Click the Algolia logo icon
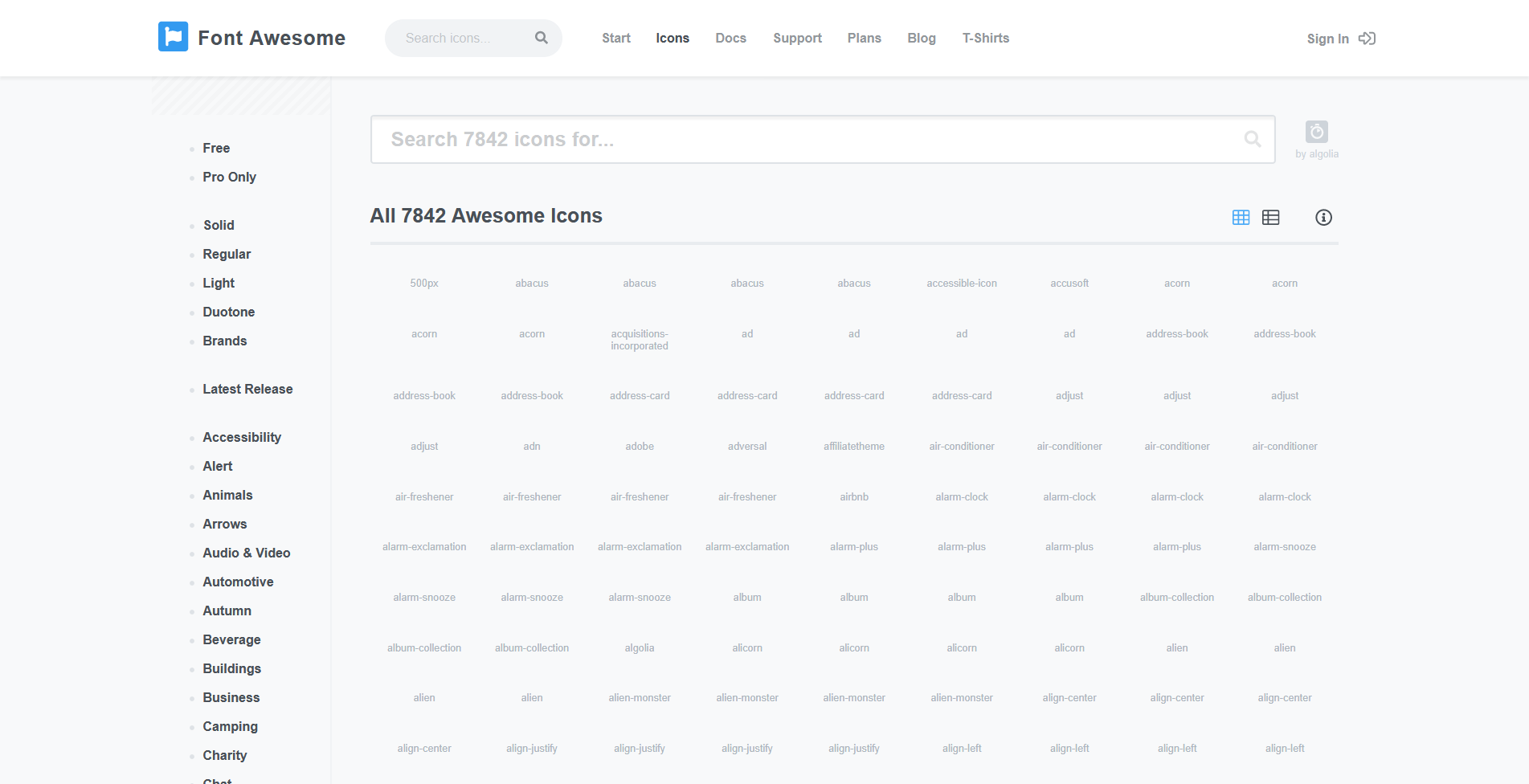Image resolution: width=1529 pixels, height=784 pixels. (1317, 132)
